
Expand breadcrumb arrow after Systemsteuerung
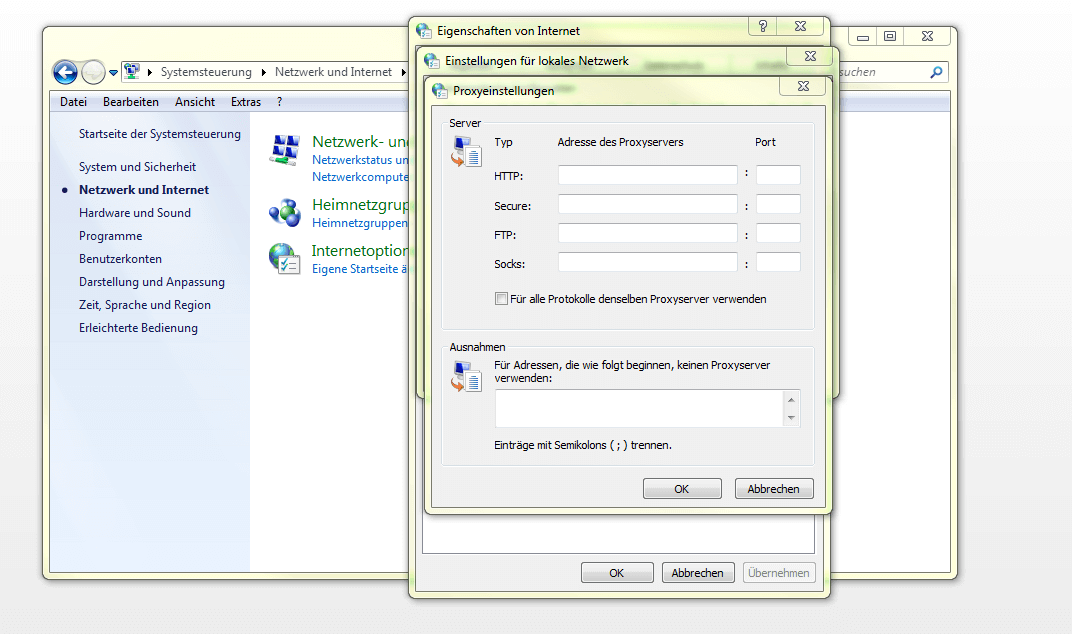[264, 72]
